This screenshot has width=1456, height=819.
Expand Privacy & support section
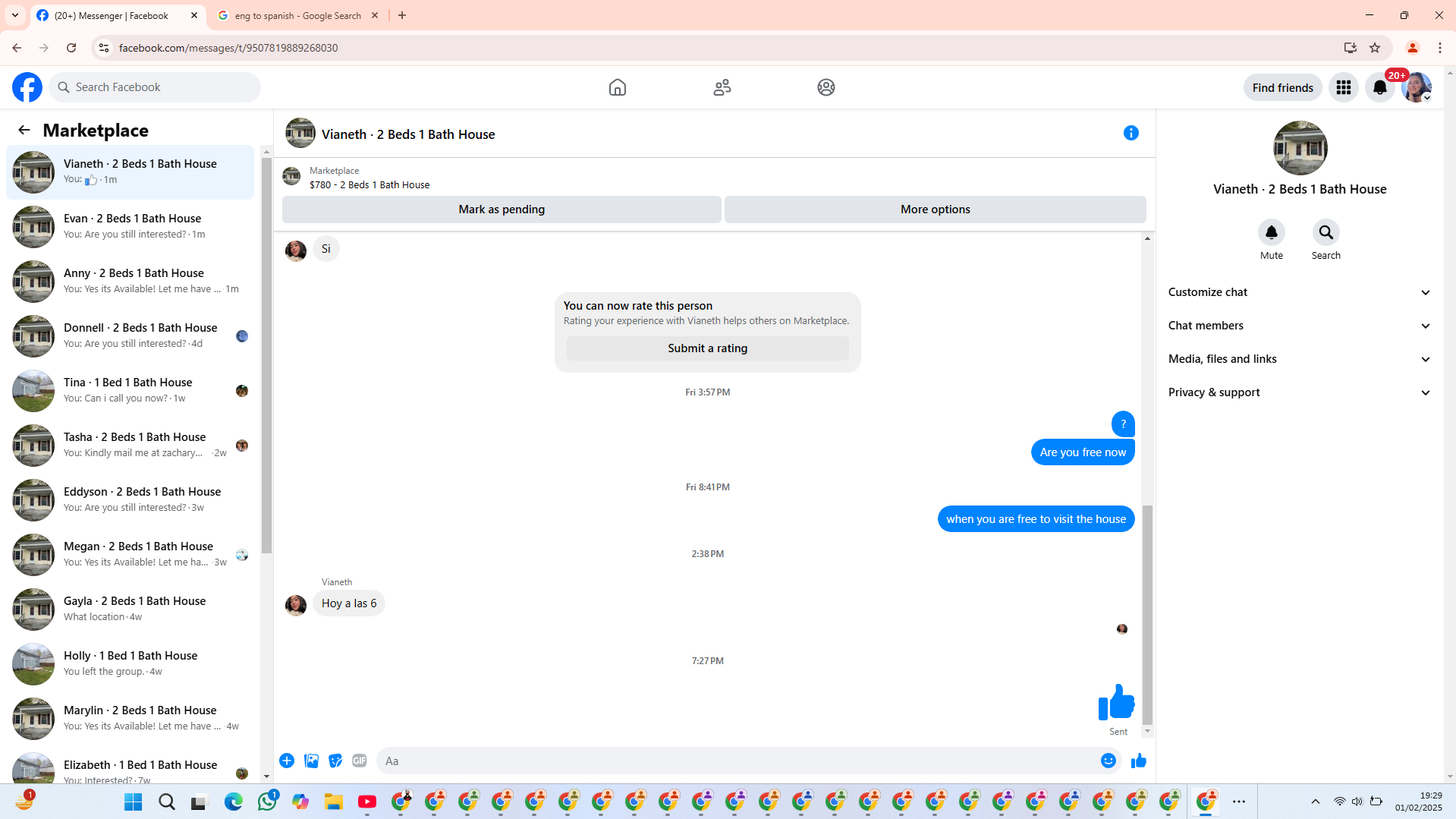point(1300,392)
